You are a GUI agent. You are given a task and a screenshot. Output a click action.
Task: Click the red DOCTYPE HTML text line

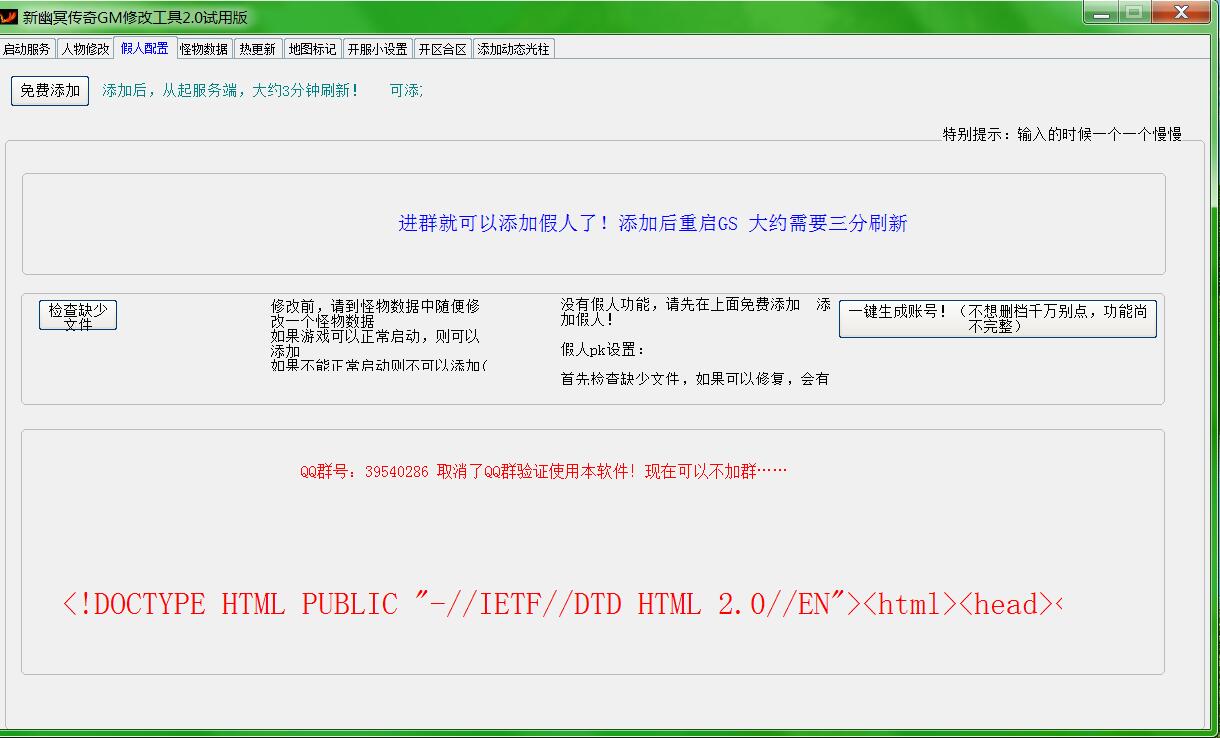[562, 604]
